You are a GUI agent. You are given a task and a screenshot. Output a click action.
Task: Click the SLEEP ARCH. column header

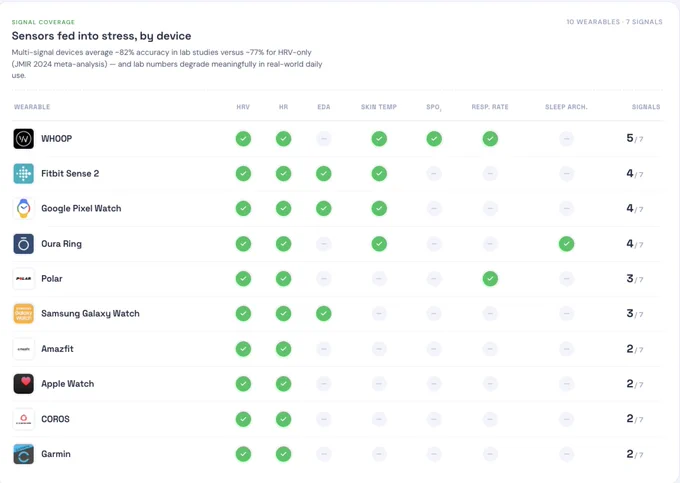566,107
